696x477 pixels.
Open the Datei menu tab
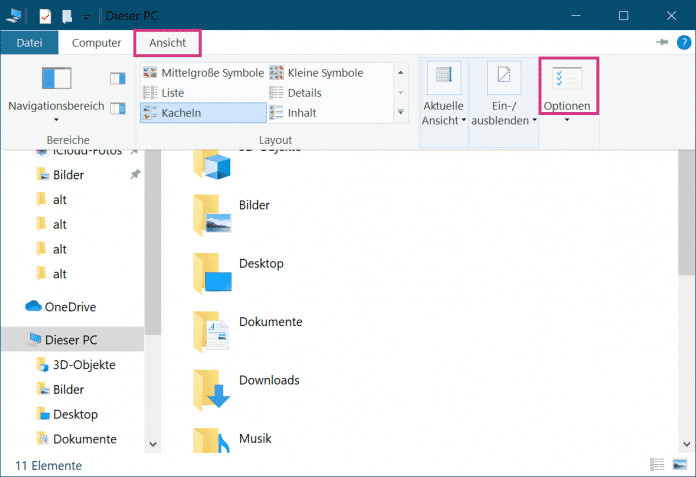29,43
